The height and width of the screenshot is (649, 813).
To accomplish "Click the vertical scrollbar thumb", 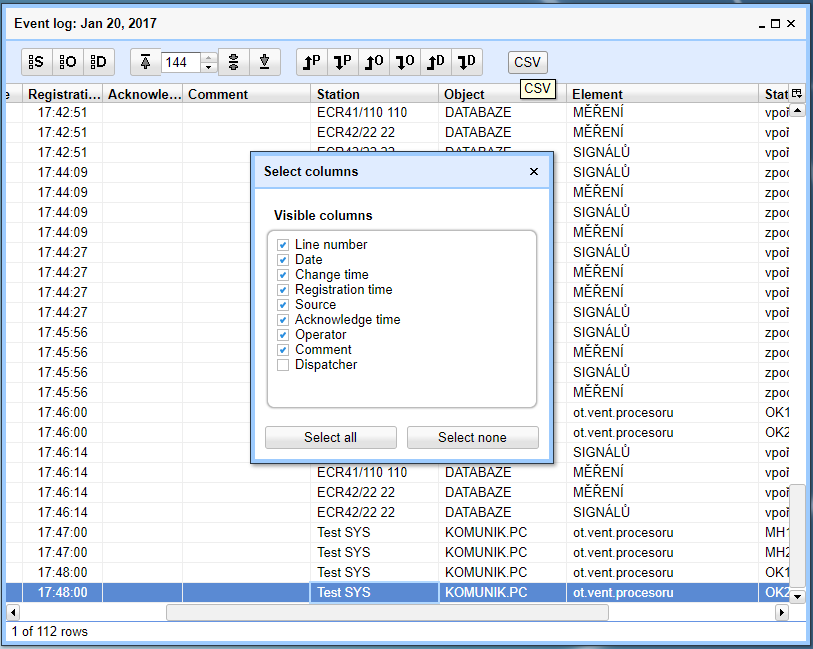I will 797,537.
